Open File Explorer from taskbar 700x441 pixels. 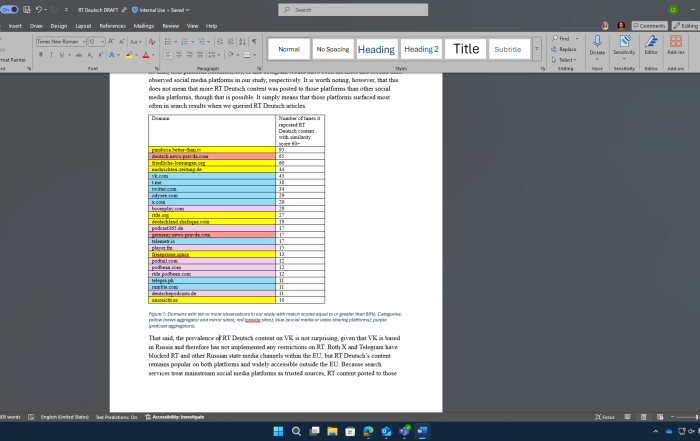click(332, 431)
